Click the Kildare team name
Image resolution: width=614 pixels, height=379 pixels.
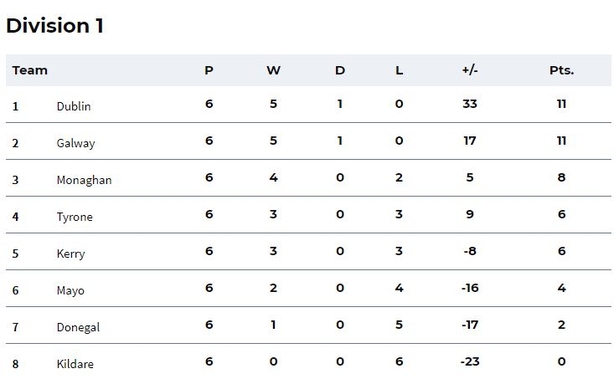click(75, 364)
